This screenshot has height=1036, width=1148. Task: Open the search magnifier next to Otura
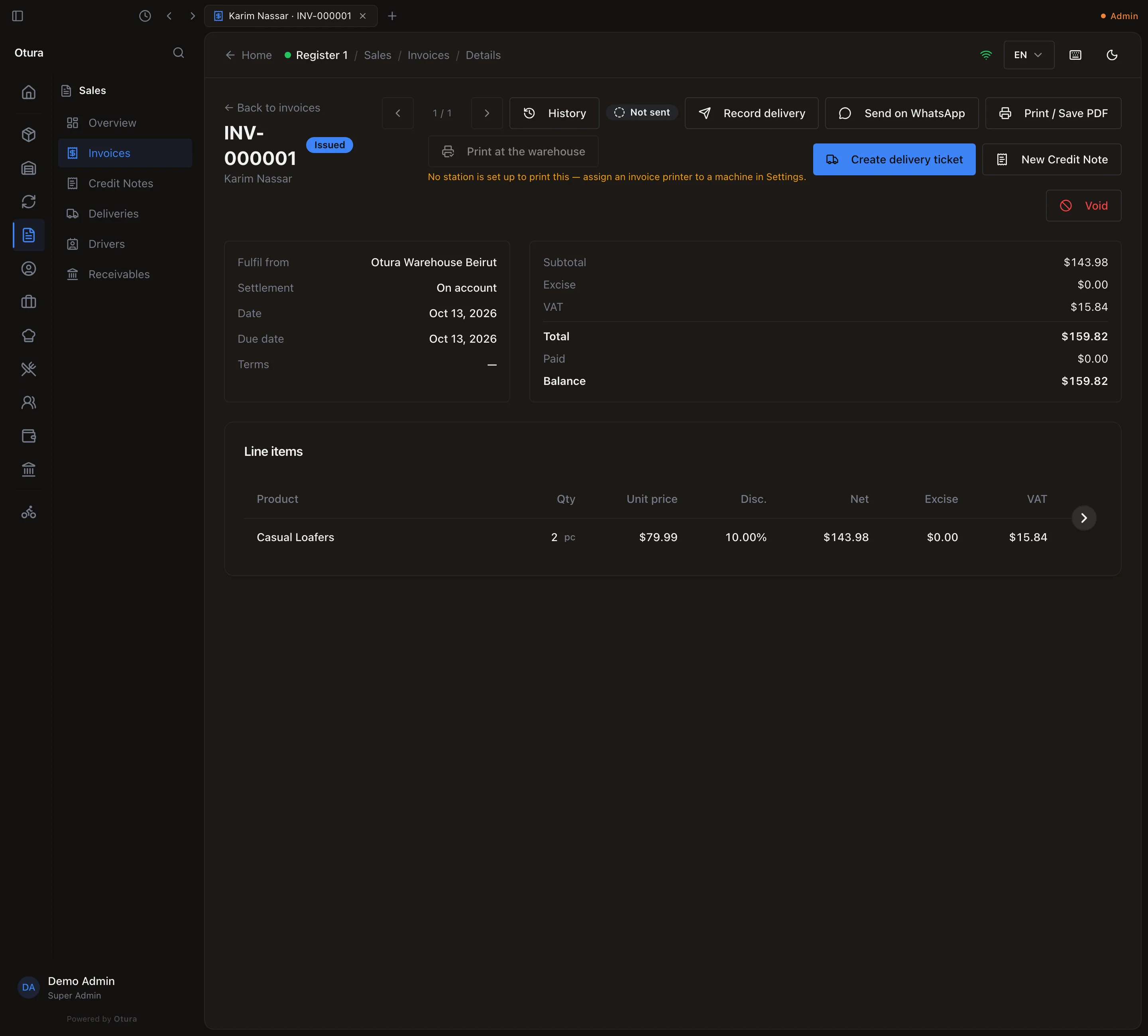178,53
